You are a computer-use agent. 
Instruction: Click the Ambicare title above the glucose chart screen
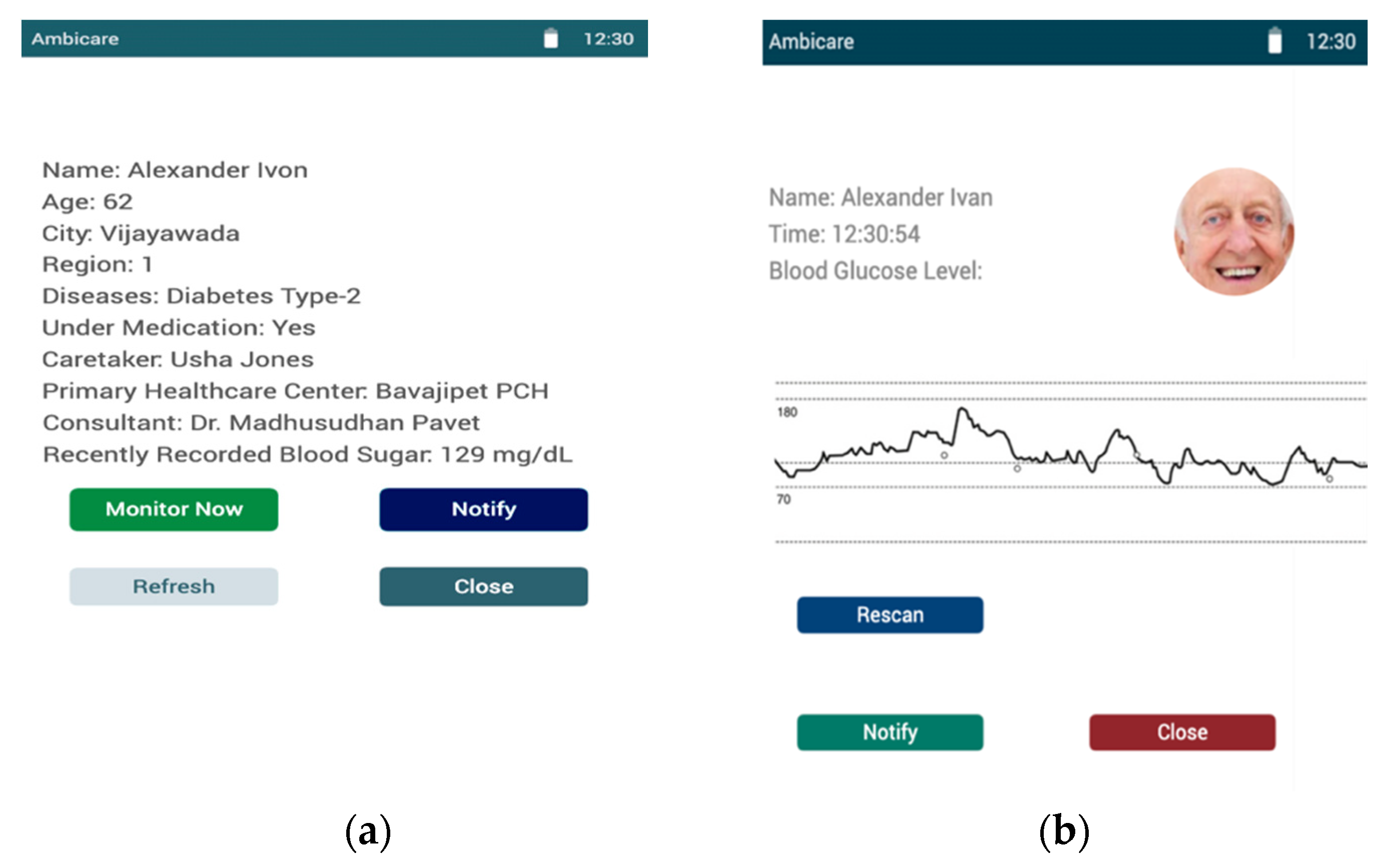(x=811, y=42)
